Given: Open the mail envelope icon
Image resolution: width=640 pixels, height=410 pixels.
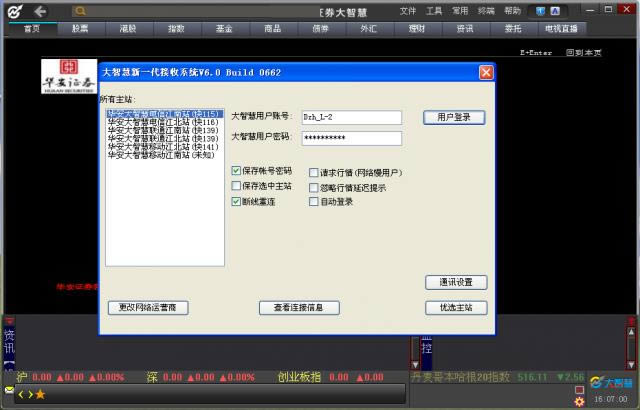Looking at the screenshot, I should [9, 390].
